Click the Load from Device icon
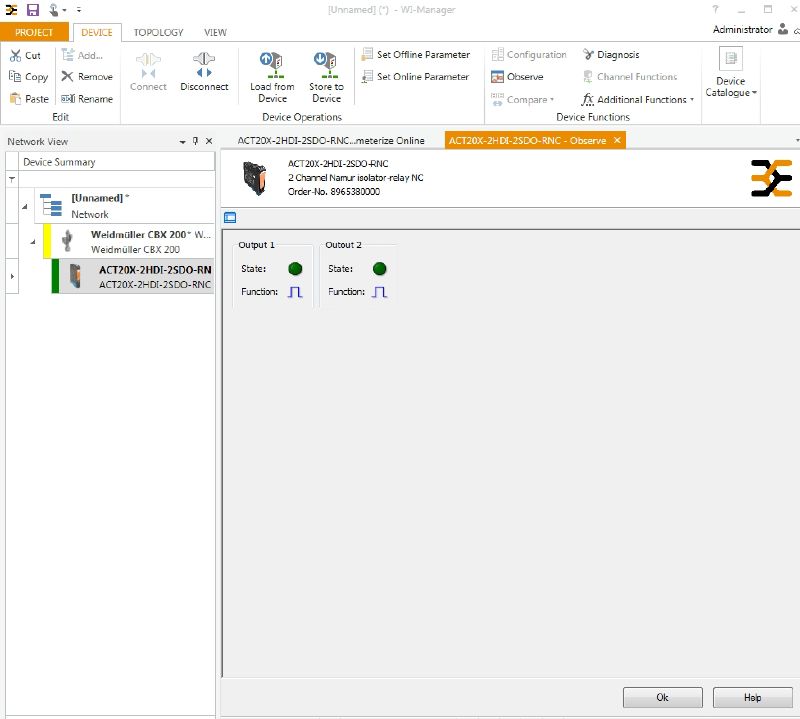 272,65
